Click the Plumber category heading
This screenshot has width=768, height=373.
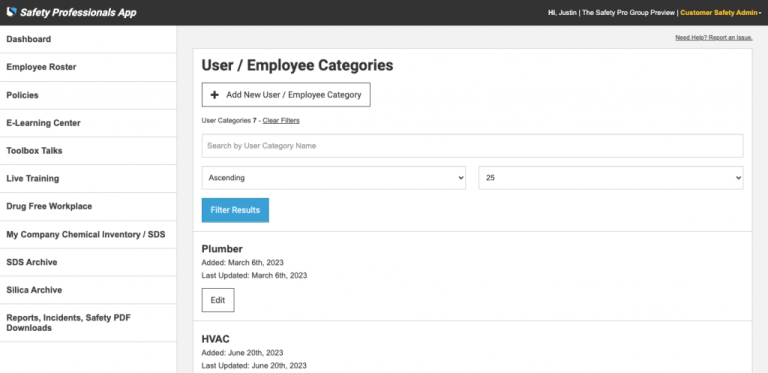(x=222, y=249)
